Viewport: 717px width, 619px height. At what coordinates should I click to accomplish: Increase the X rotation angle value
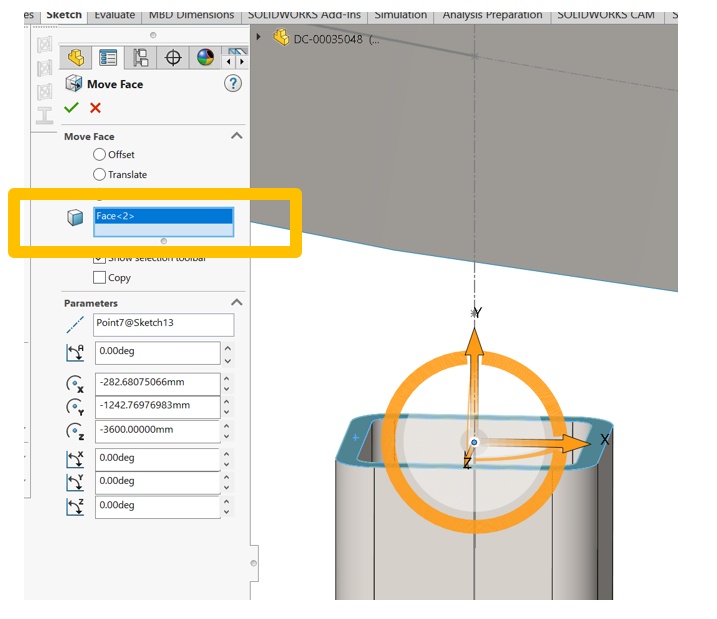(227, 454)
